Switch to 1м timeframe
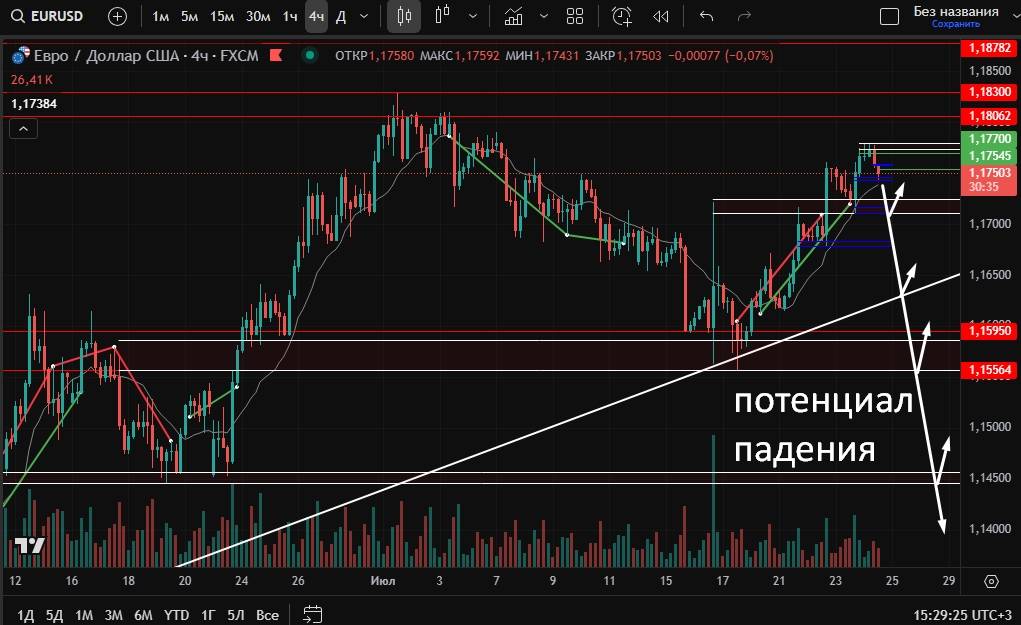 (x=160, y=16)
